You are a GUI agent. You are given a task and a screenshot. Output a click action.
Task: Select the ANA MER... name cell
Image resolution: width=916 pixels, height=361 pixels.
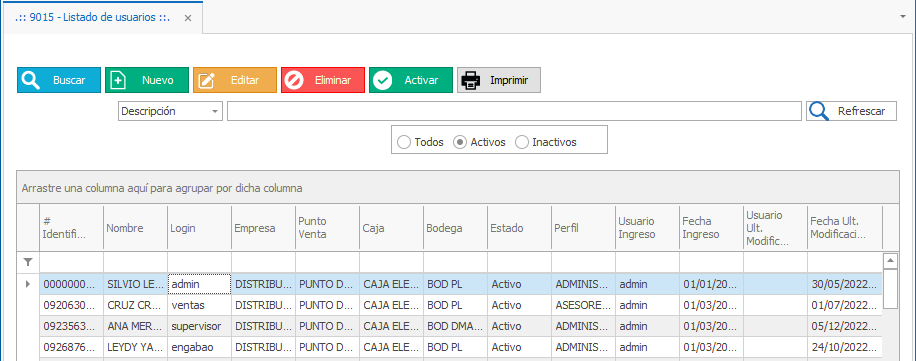point(136,326)
